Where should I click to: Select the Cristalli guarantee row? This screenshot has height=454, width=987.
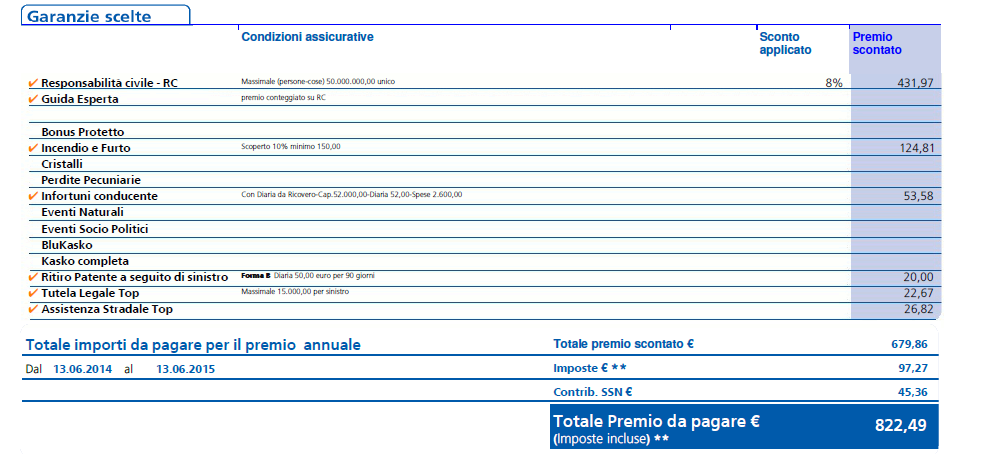click(x=62, y=164)
